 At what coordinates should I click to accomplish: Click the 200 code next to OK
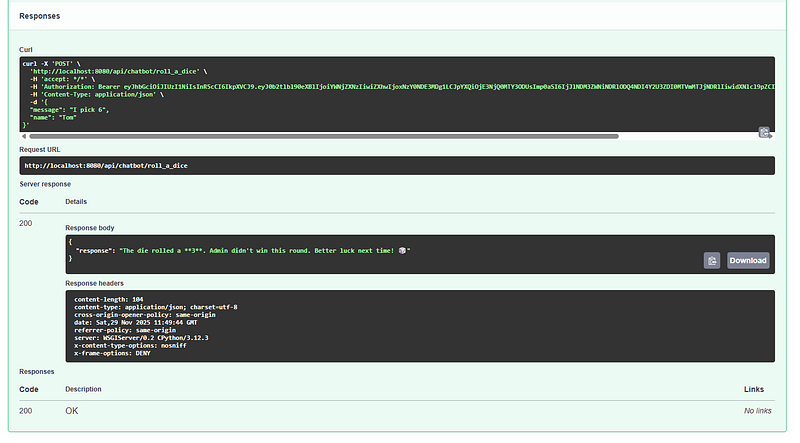[x=26, y=411]
